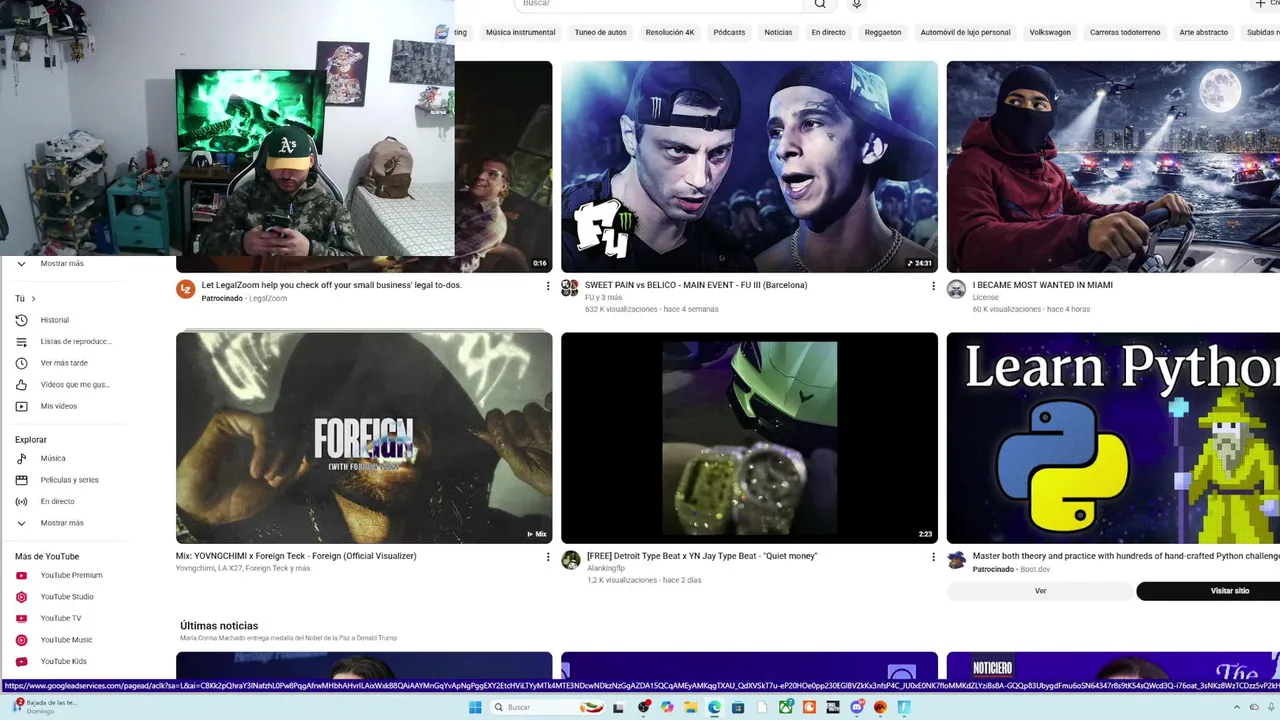
Task: Open the Learn Python ad thumbnail
Action: 1113,438
